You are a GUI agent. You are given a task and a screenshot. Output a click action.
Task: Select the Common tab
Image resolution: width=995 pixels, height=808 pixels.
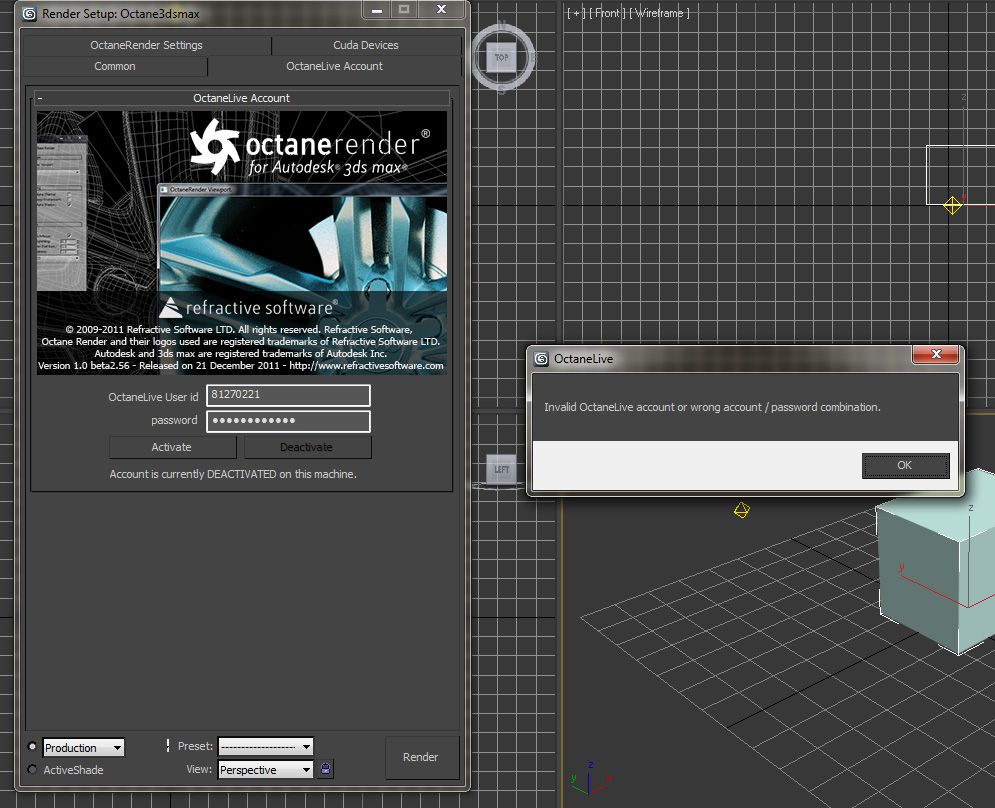pos(115,66)
